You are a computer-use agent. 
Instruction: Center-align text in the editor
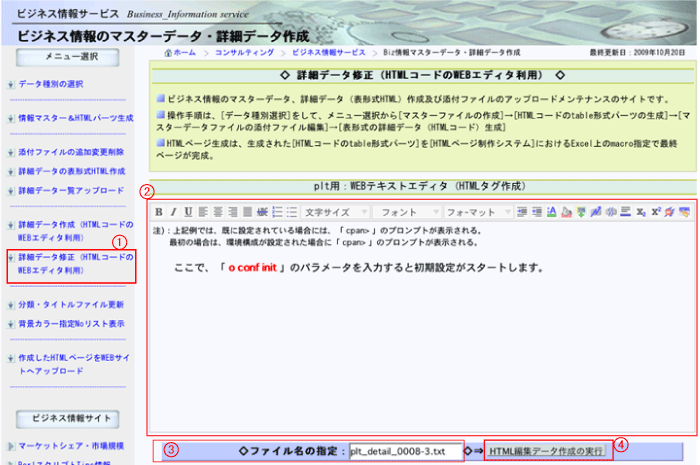click(218, 212)
